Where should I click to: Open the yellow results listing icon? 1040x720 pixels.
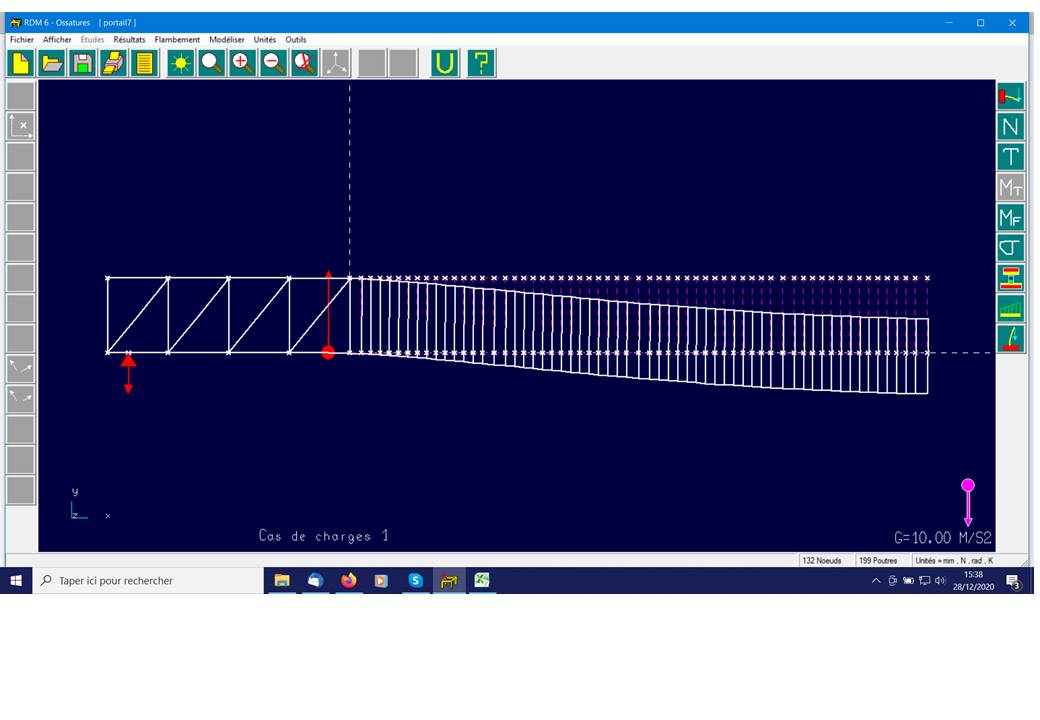(x=145, y=64)
